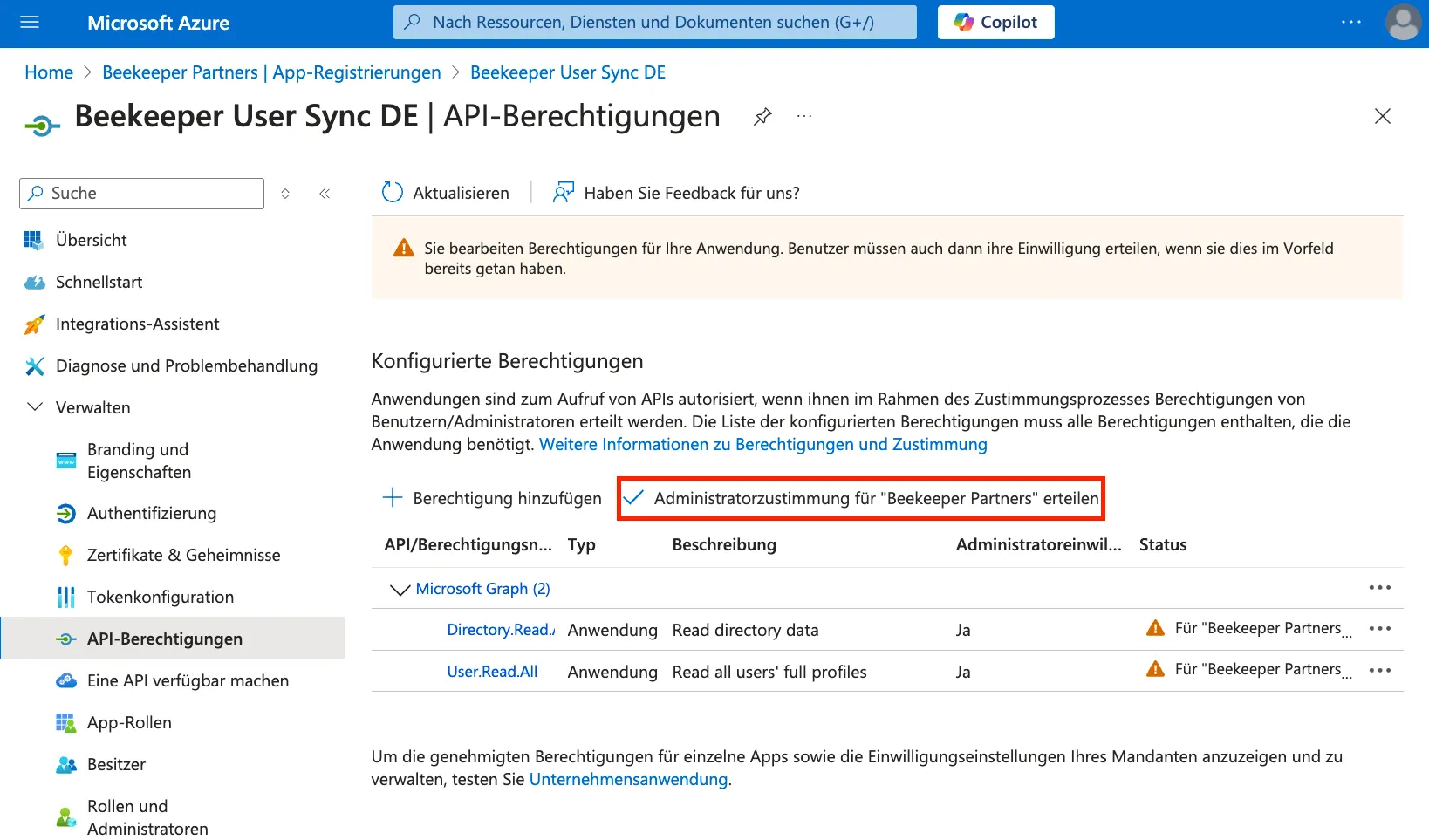This screenshot has height=840, width=1429.
Task: Click the Integrations-Assistent rocket icon
Action: (34, 324)
